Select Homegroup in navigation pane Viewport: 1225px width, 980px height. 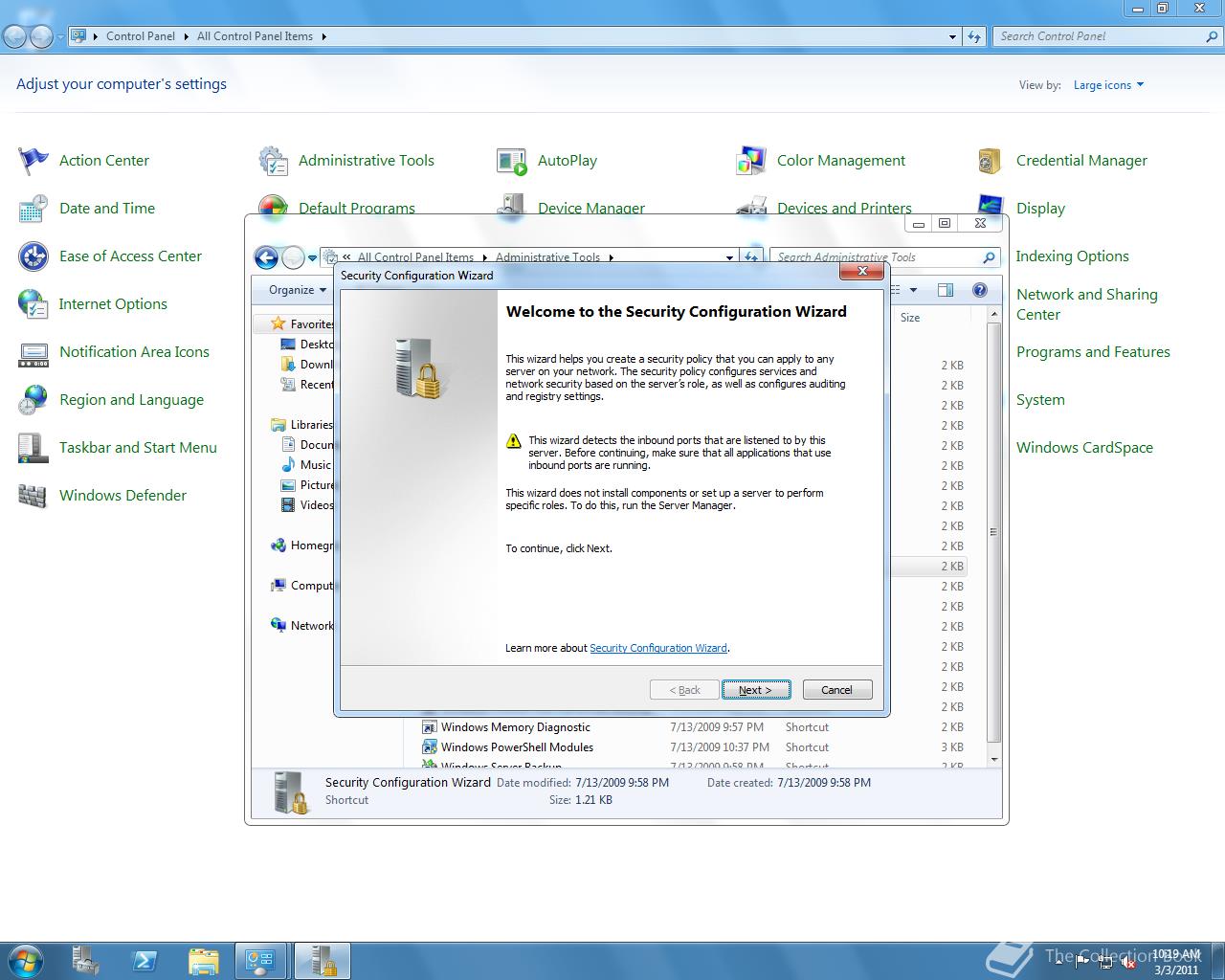[302, 546]
